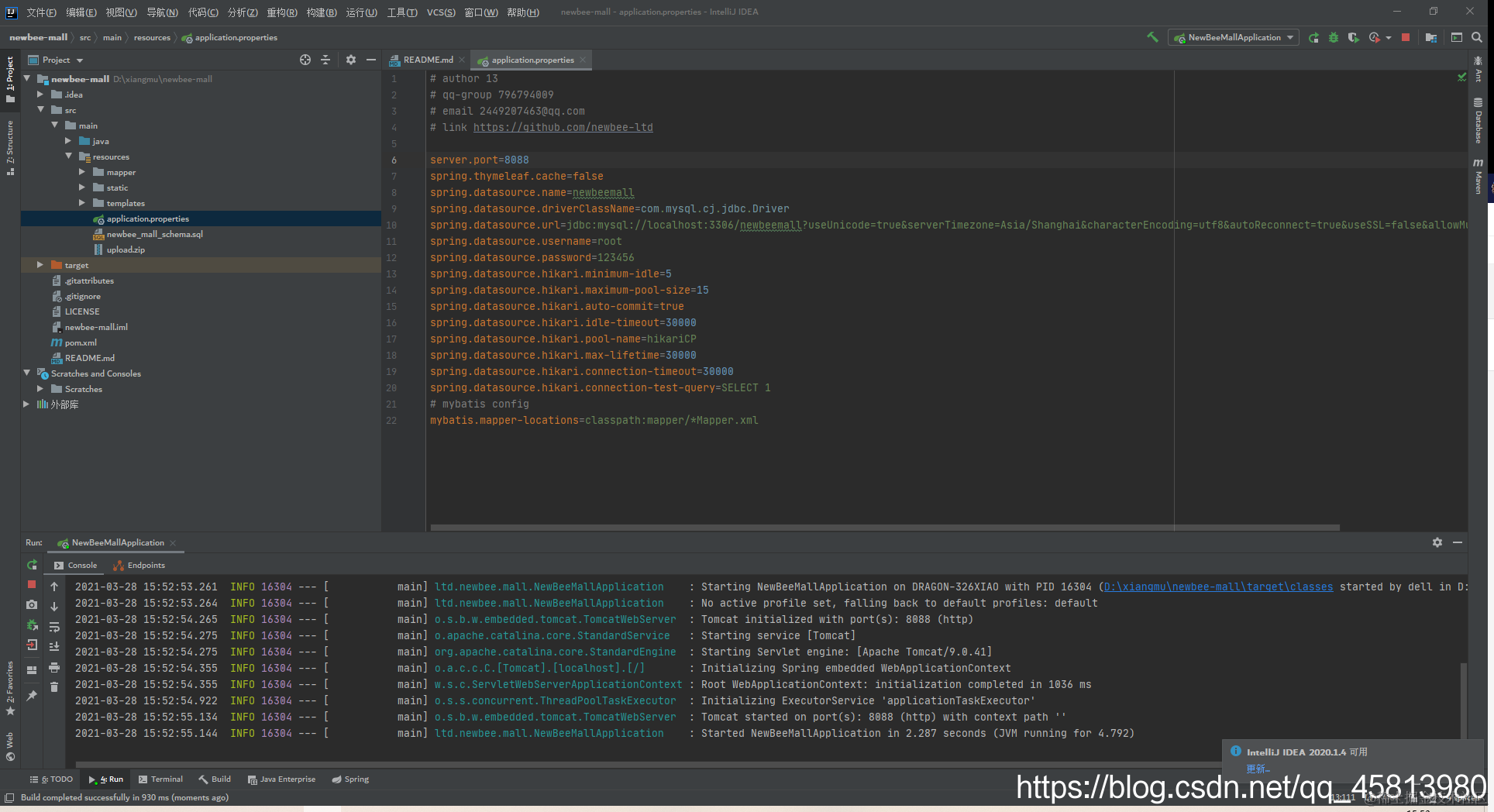Collapse the src folder
The image size is (1494, 812).
[40, 109]
